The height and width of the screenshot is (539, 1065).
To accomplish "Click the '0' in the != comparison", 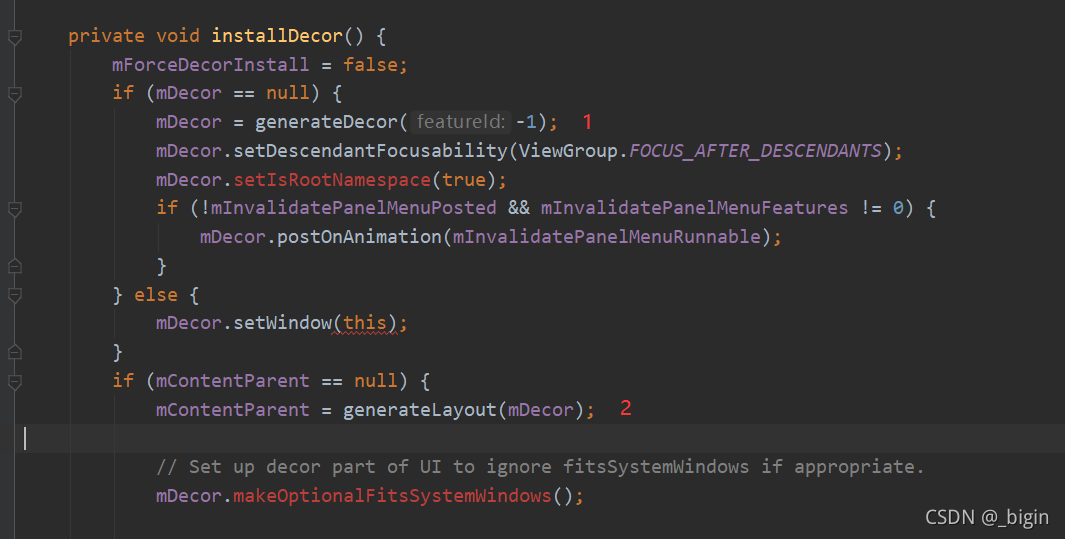I will tap(898, 208).
